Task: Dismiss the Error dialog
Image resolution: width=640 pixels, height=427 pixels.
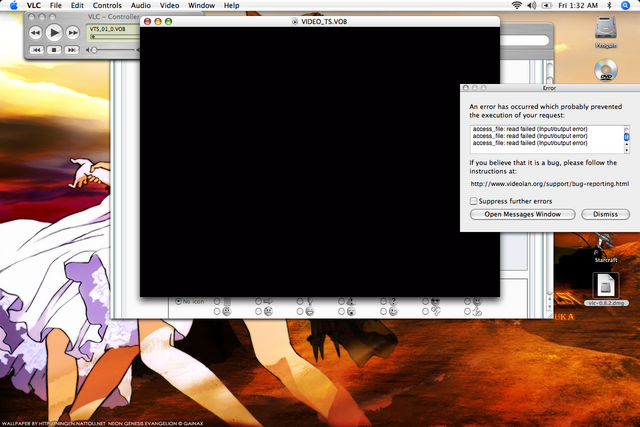Action: (x=605, y=214)
